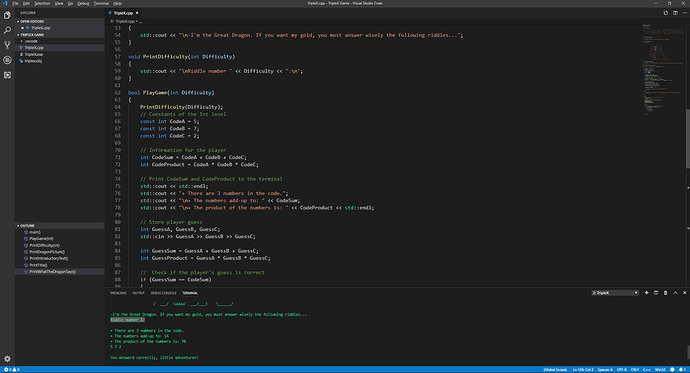Select the TripleX.cpp editor tab
This screenshot has width=690, height=373.
click(x=123, y=13)
